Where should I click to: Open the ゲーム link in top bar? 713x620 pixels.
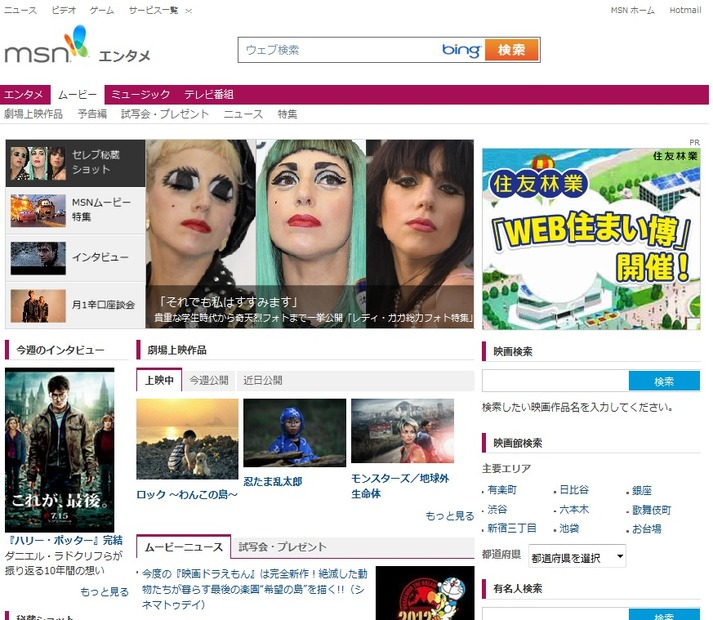[x=102, y=10]
